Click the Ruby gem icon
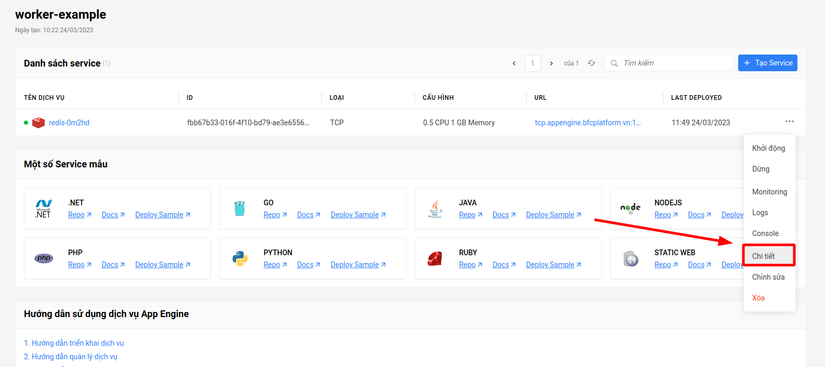The image size is (825, 367). 435,258
